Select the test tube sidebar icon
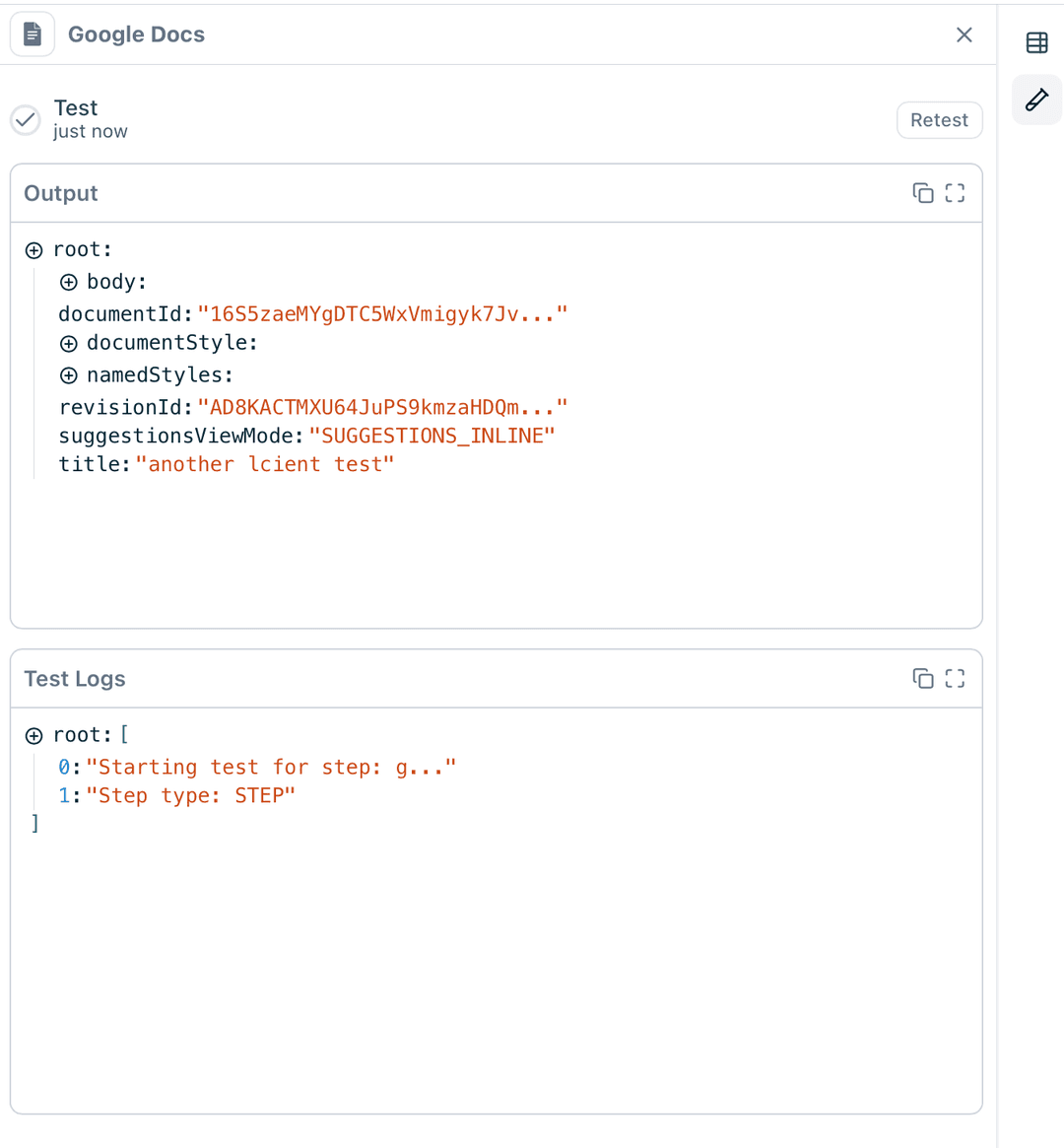 pos(1036,100)
